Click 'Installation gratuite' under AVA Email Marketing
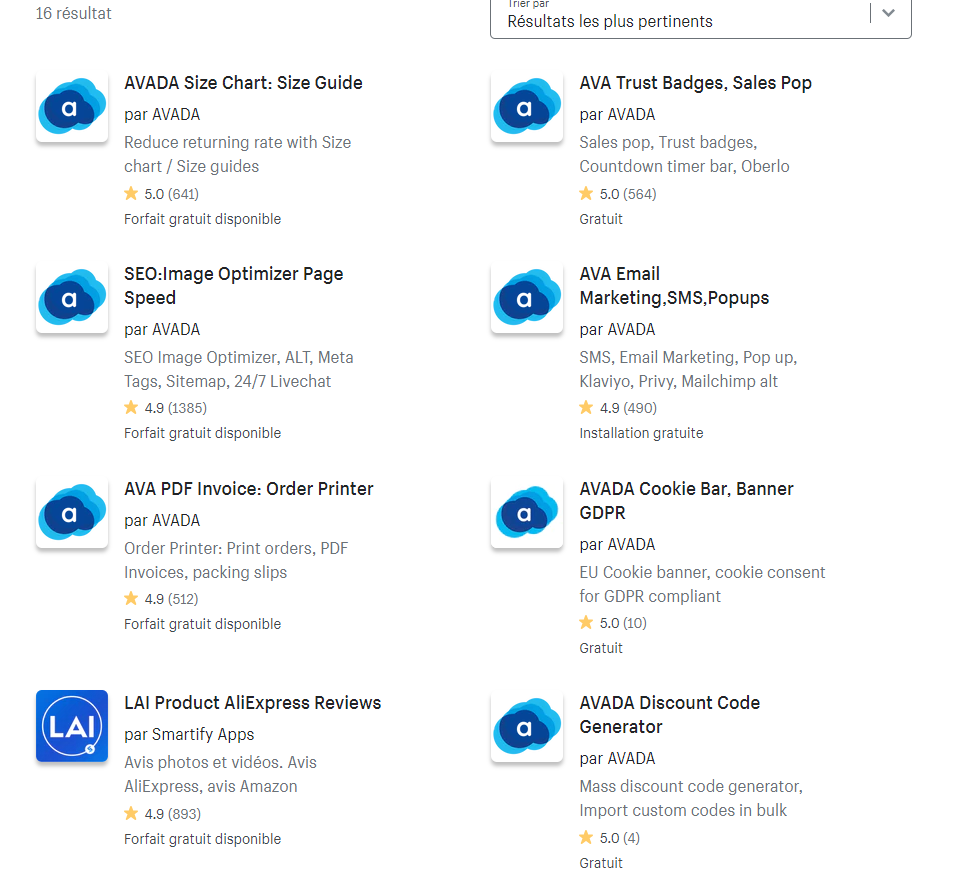 pyautogui.click(x=641, y=433)
